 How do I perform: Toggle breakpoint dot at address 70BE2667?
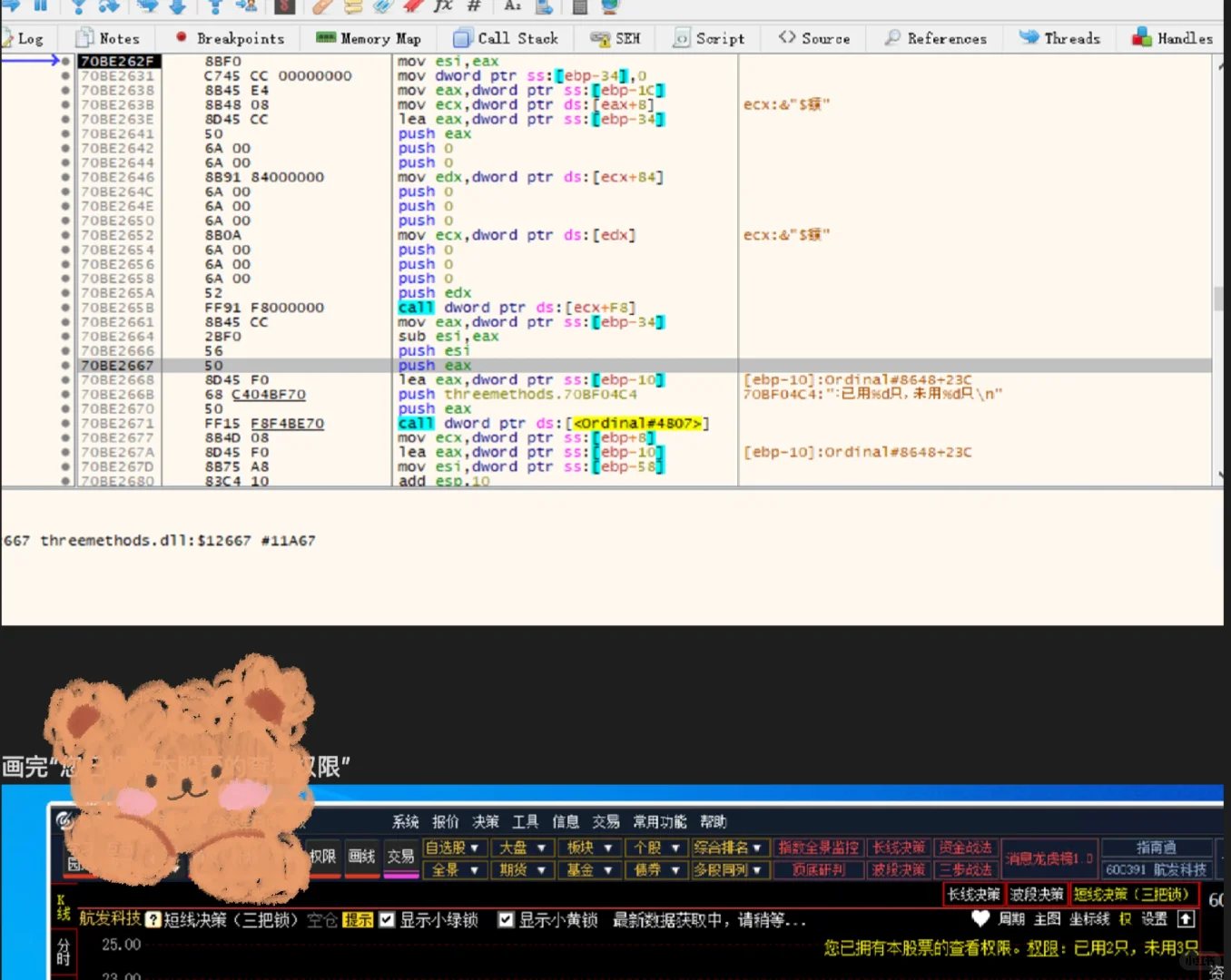(x=65, y=366)
